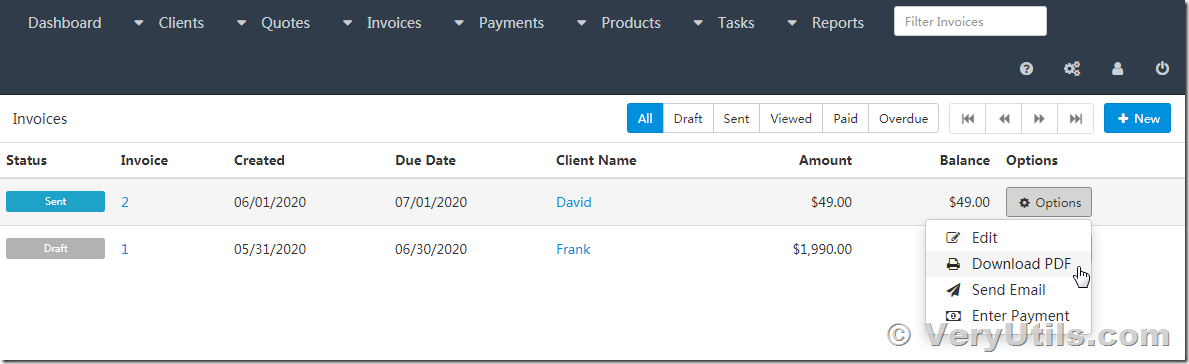
Task: Open the Clients menu
Action: click(181, 23)
